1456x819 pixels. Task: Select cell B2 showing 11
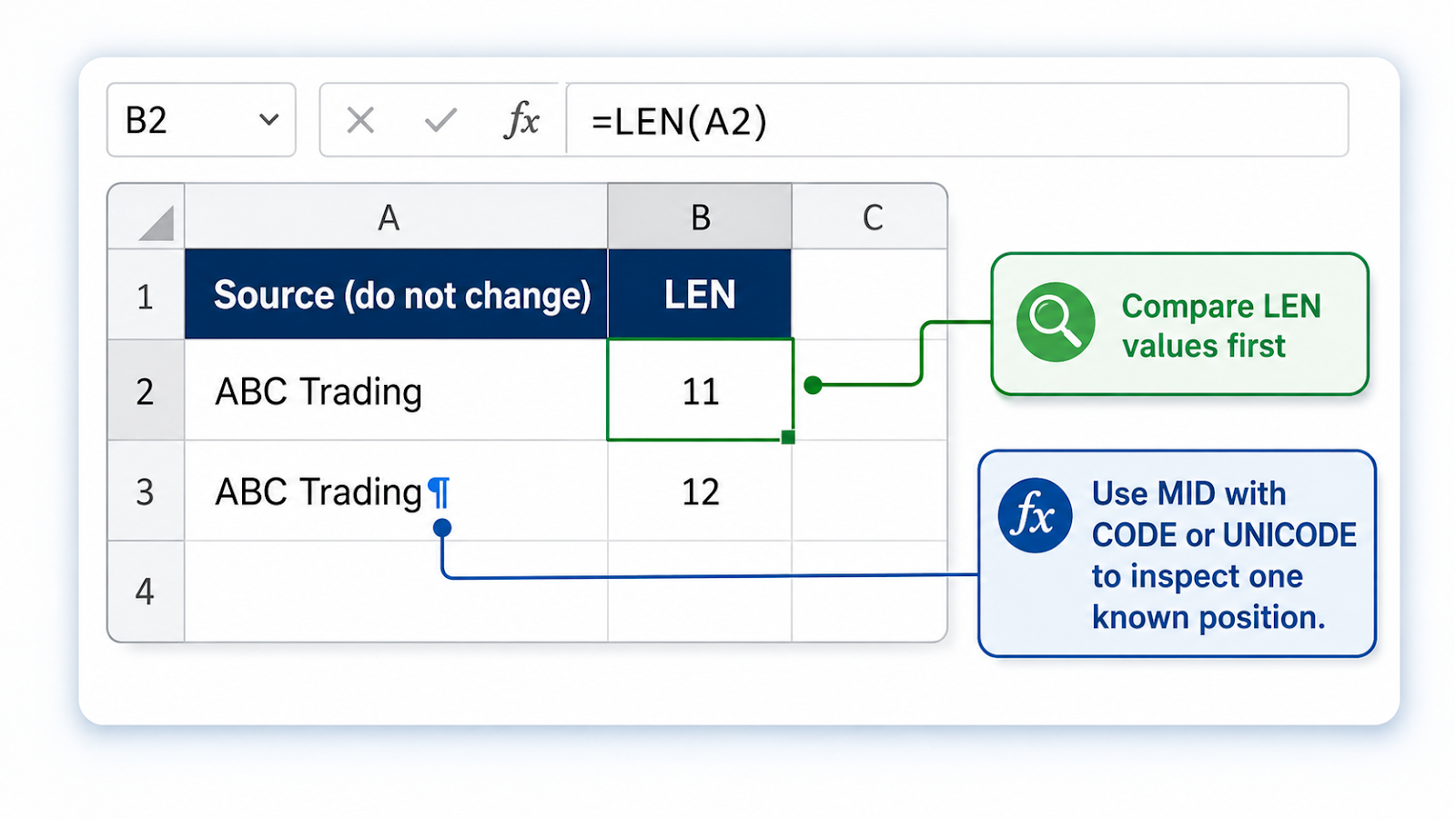[x=700, y=390]
